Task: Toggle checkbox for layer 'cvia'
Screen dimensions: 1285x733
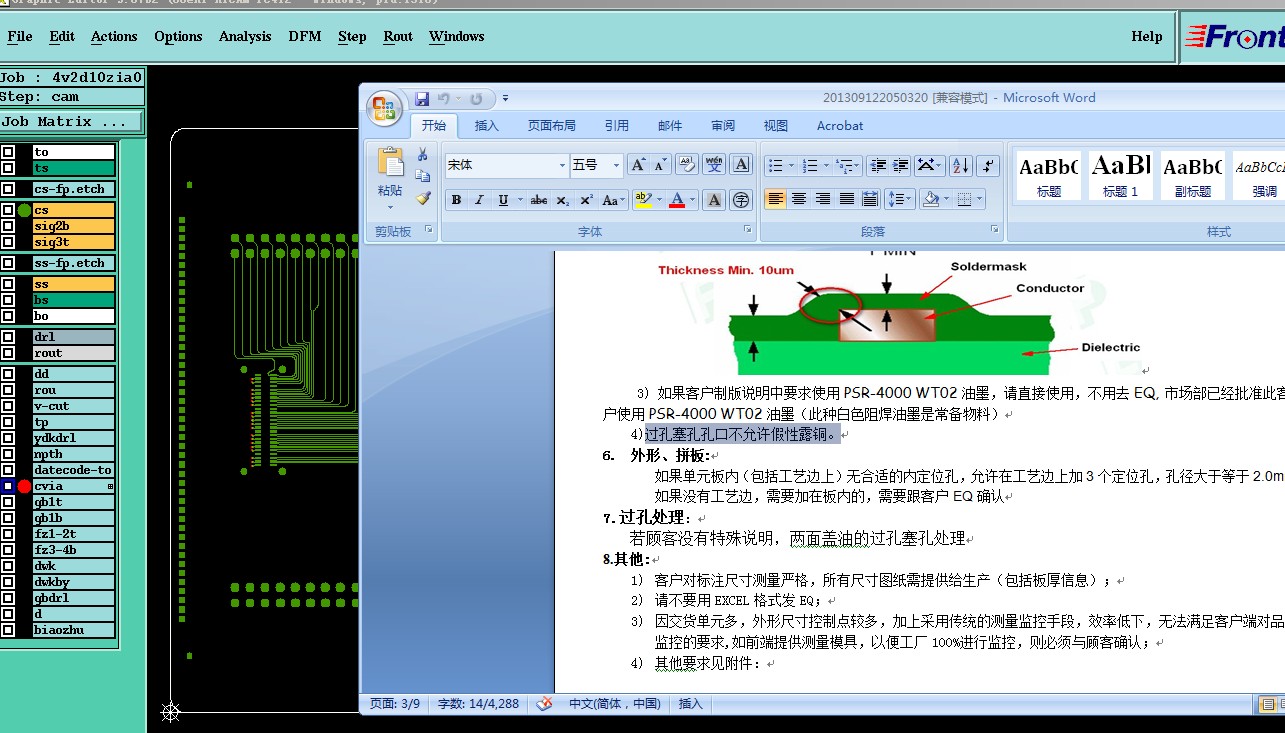Action: pyautogui.click(x=8, y=486)
